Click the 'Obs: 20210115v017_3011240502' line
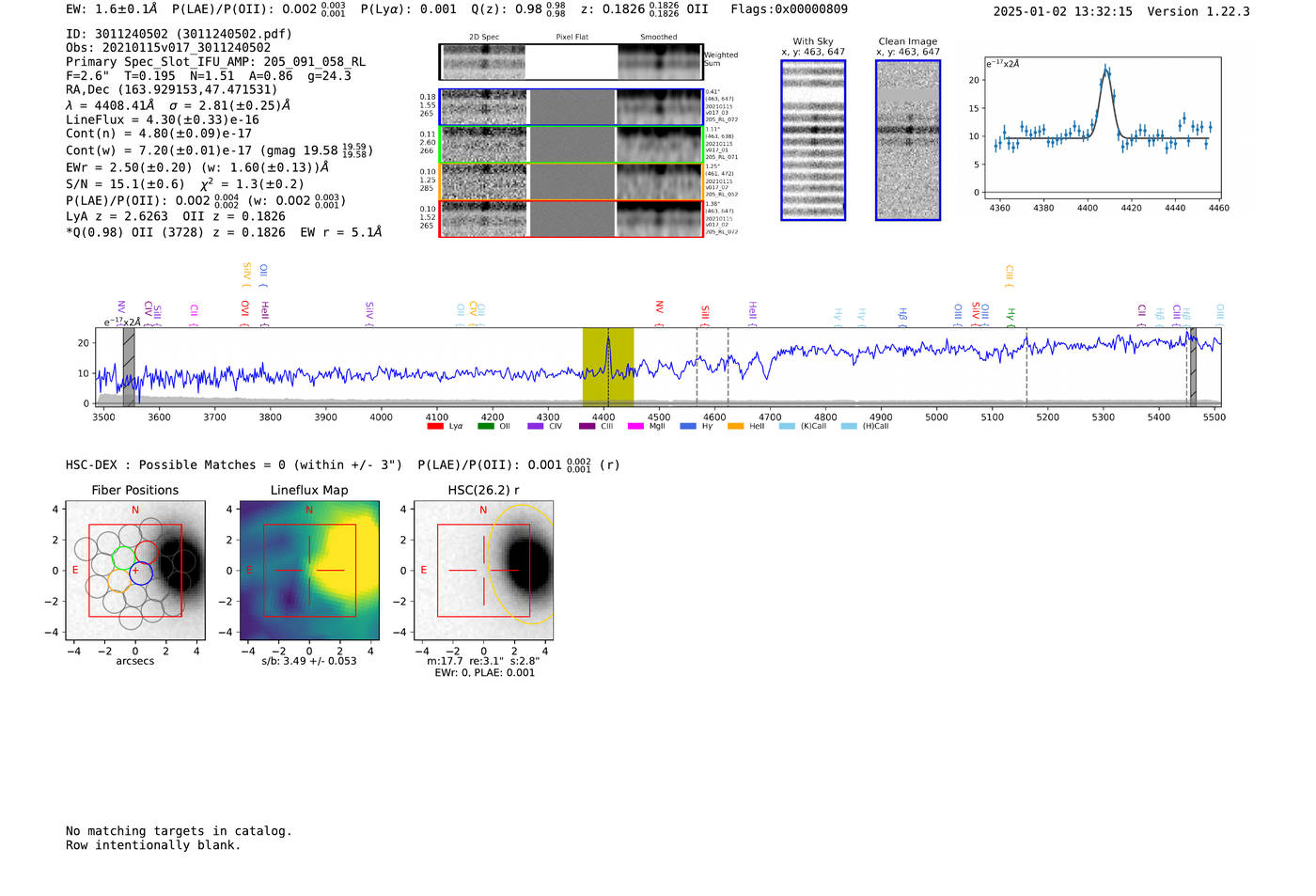1316x896 pixels. pos(168,48)
